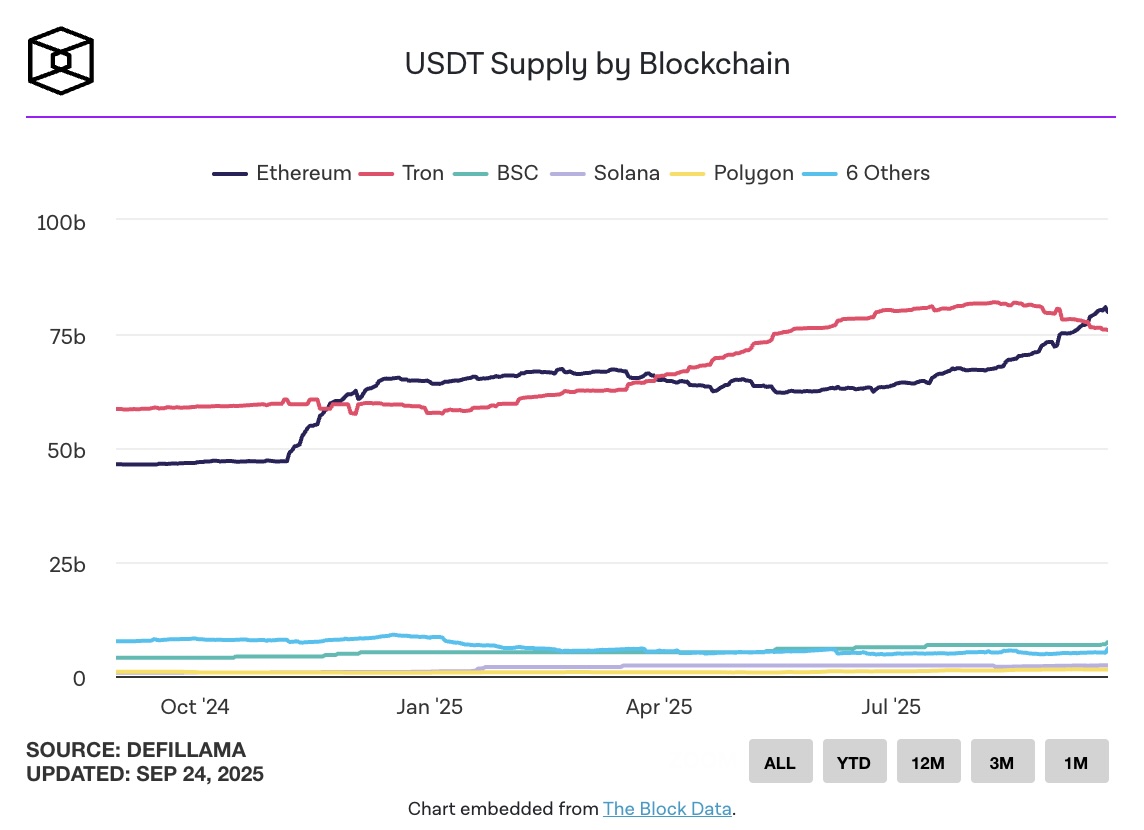The height and width of the screenshot is (830, 1144).
Task: Hide the 6 Others legend series
Action: (866, 173)
